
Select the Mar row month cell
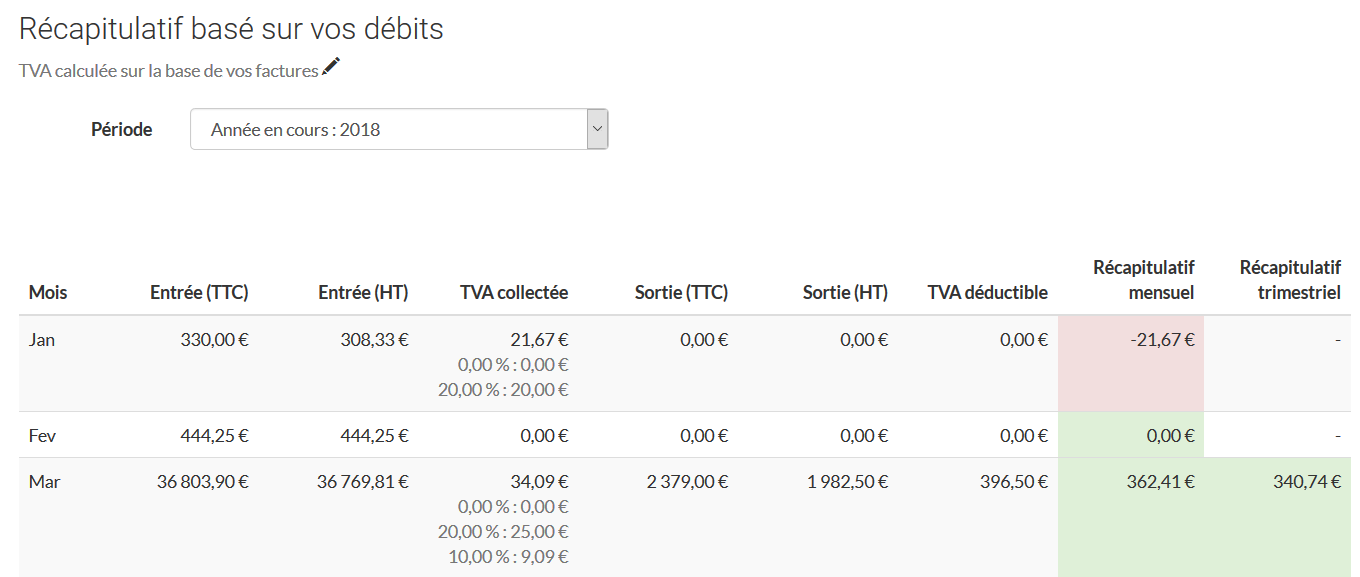[x=44, y=482]
